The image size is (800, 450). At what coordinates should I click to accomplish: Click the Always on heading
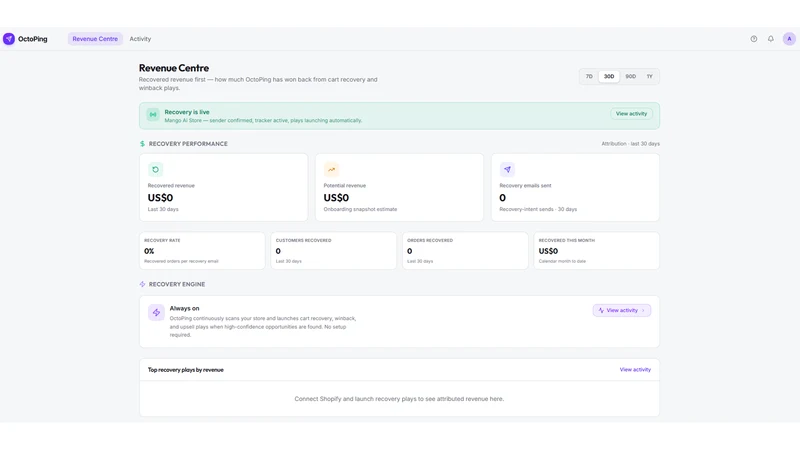(x=184, y=308)
